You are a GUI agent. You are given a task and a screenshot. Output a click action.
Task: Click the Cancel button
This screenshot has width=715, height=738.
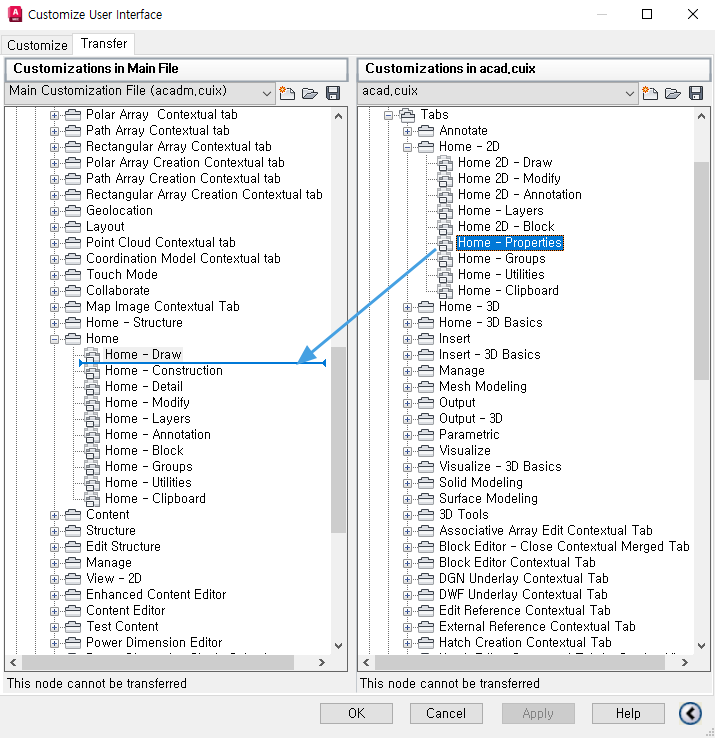click(x=446, y=713)
